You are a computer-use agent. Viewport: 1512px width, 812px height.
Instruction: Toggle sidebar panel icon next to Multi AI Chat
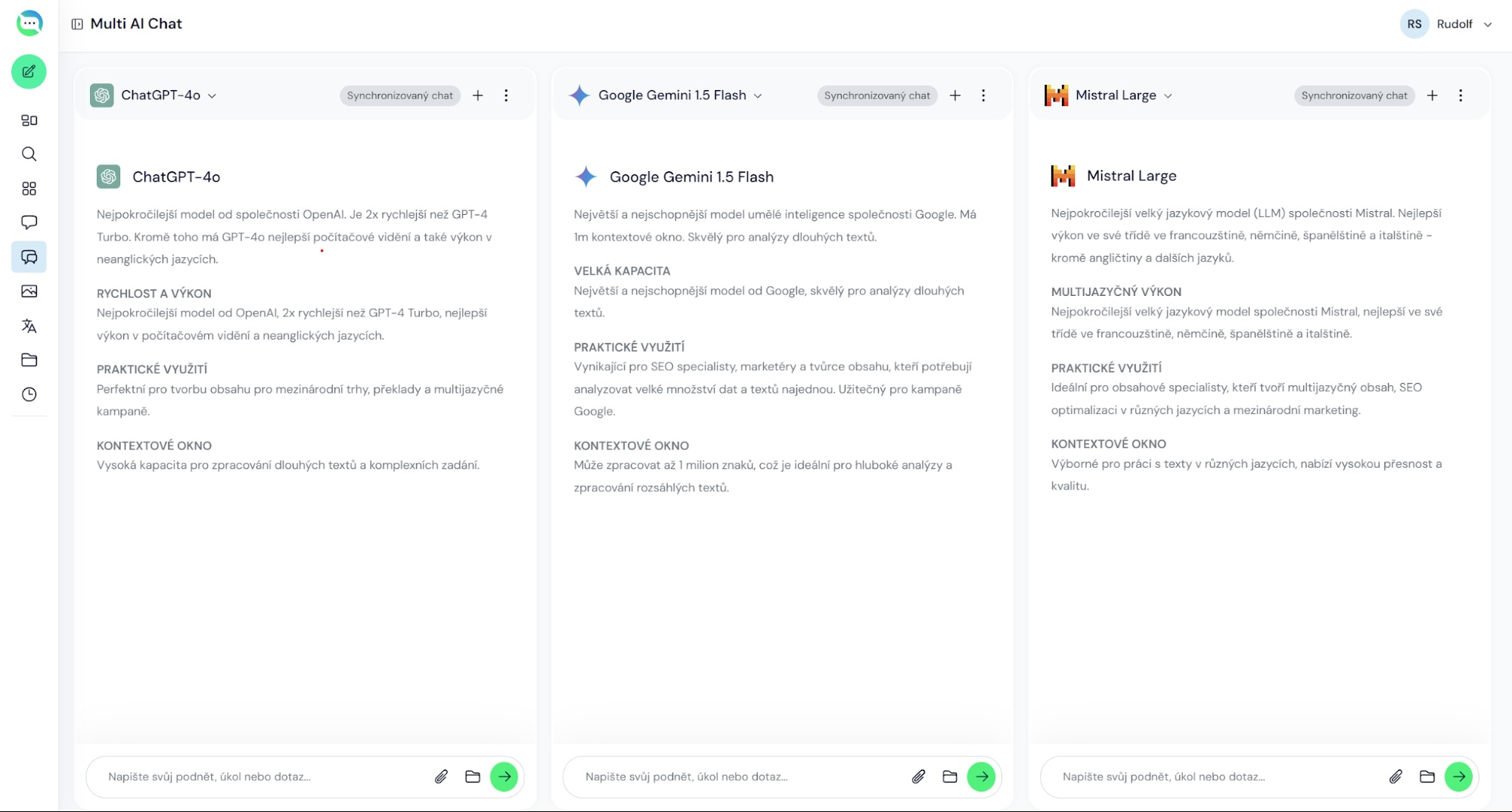click(77, 24)
